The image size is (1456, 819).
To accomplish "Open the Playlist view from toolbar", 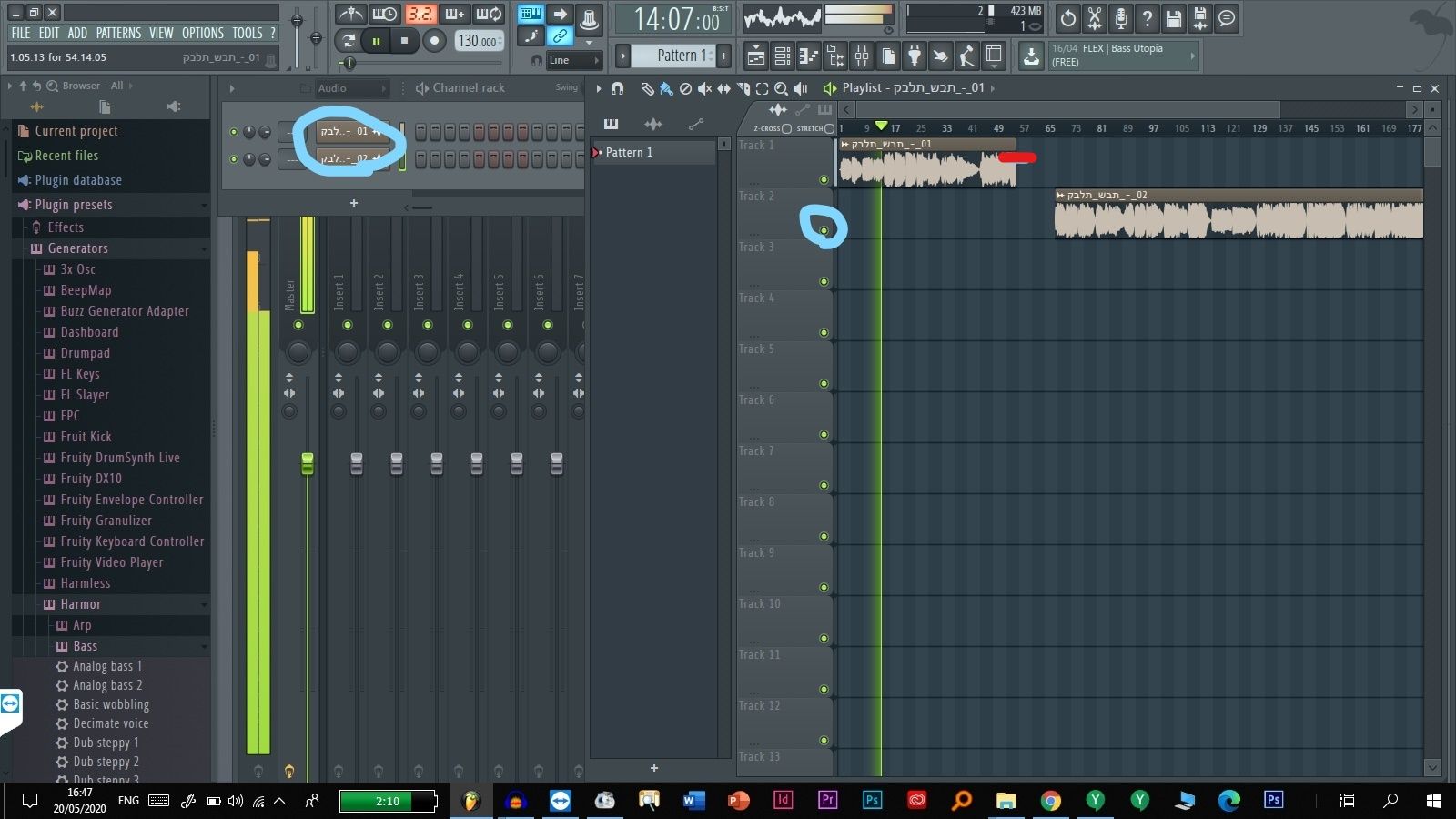I will [755, 56].
